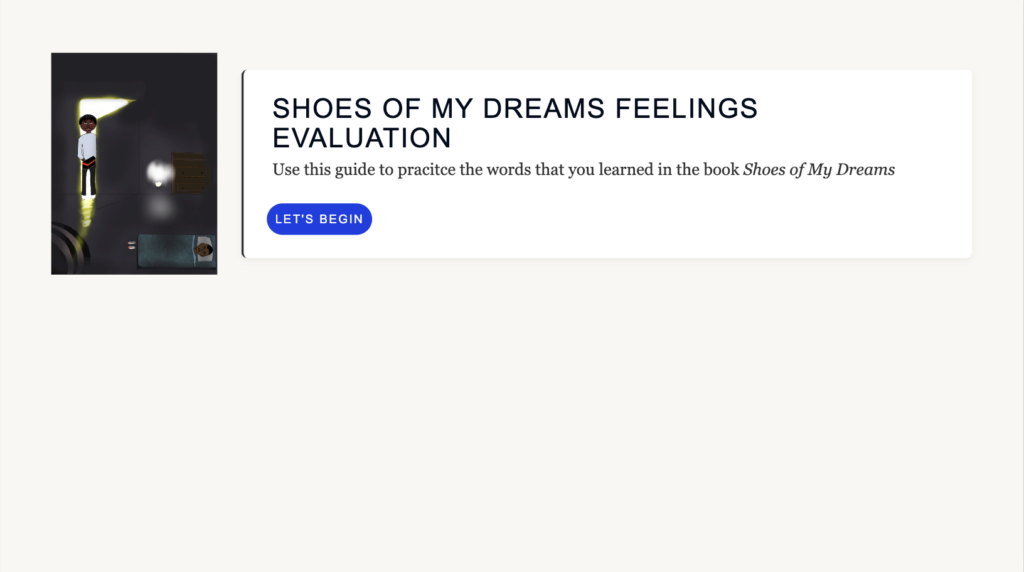The height and width of the screenshot is (572, 1024).
Task: Click the wooden dresser in the illustration
Action: (x=189, y=172)
